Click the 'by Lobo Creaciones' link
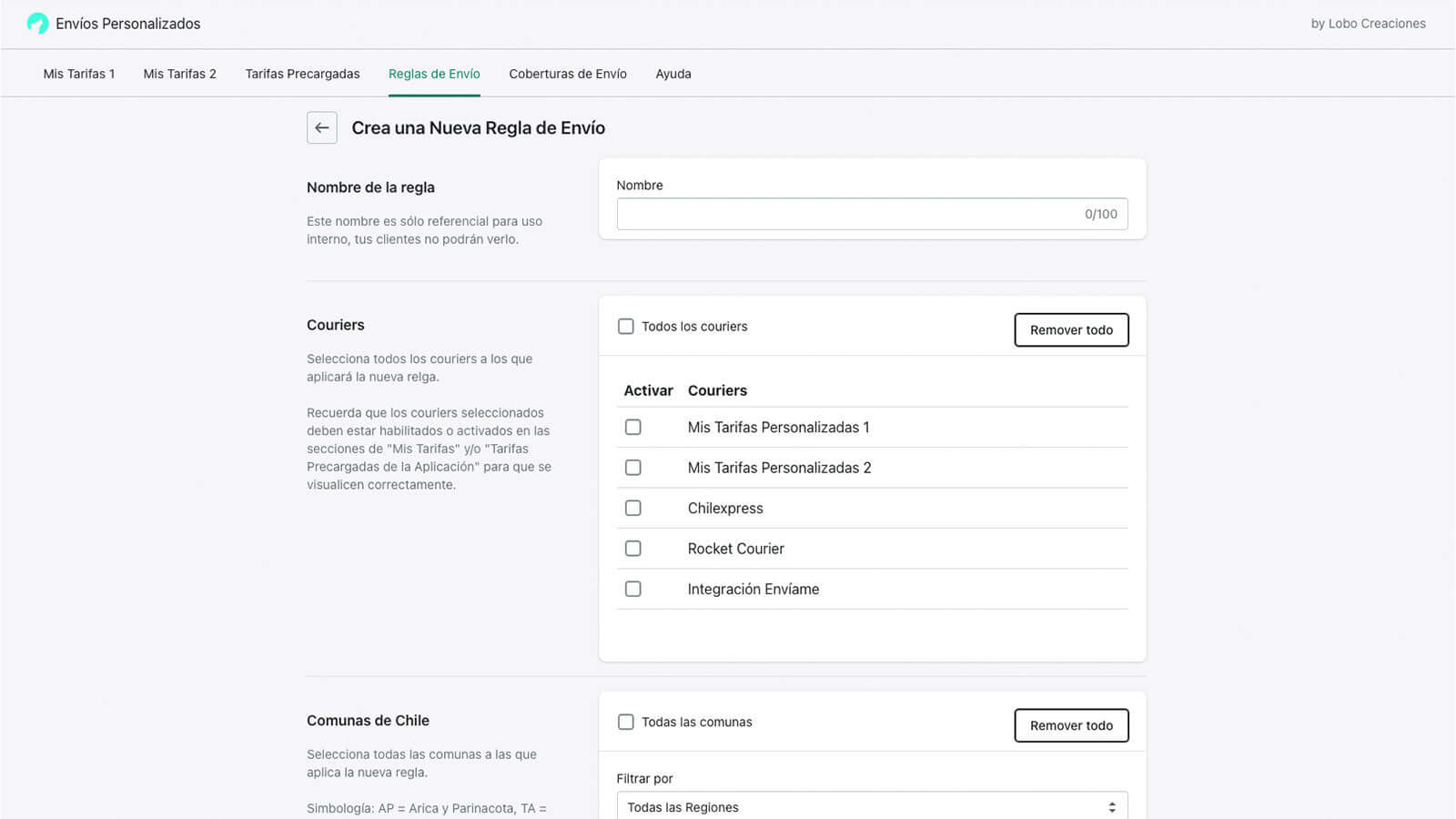The width and height of the screenshot is (1456, 819). [1369, 24]
